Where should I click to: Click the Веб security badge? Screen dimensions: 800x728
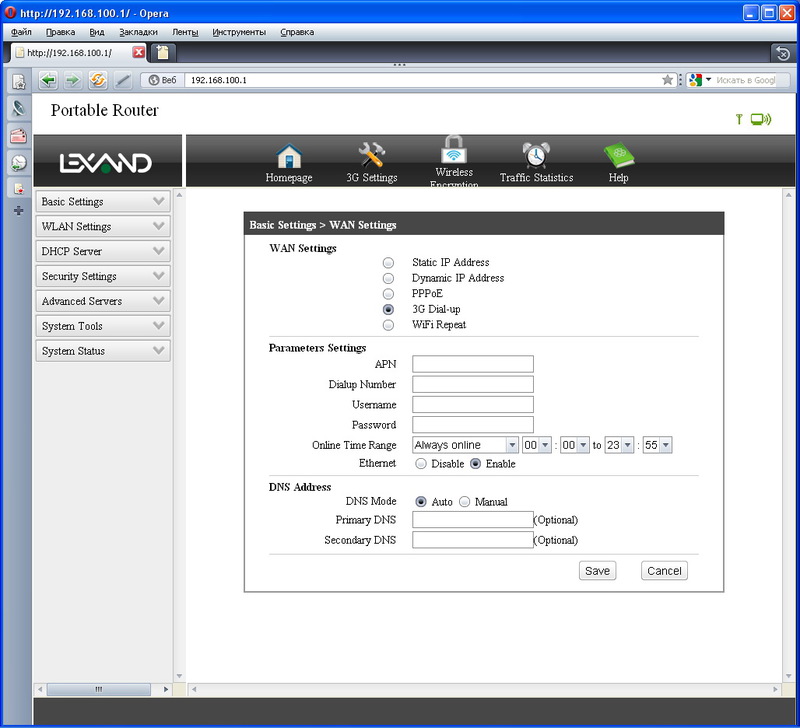tap(162, 80)
